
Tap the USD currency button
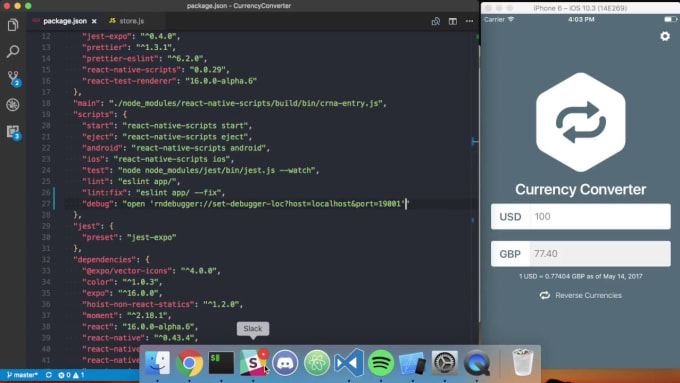click(x=510, y=216)
